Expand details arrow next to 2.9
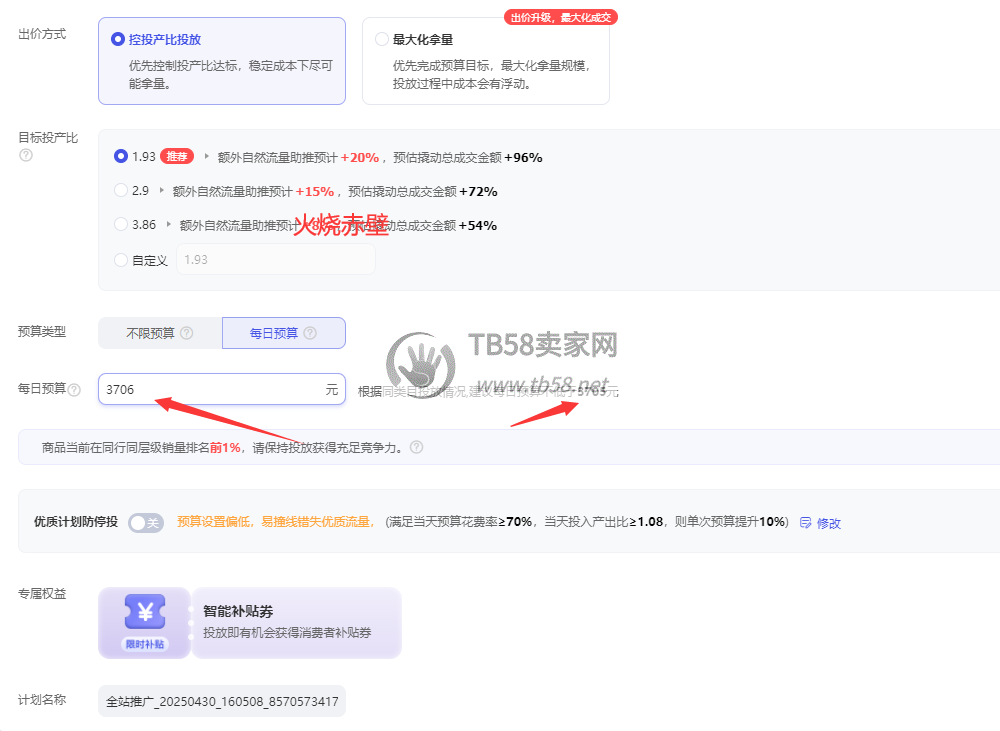The height and width of the screenshot is (731, 1000). tap(161, 190)
